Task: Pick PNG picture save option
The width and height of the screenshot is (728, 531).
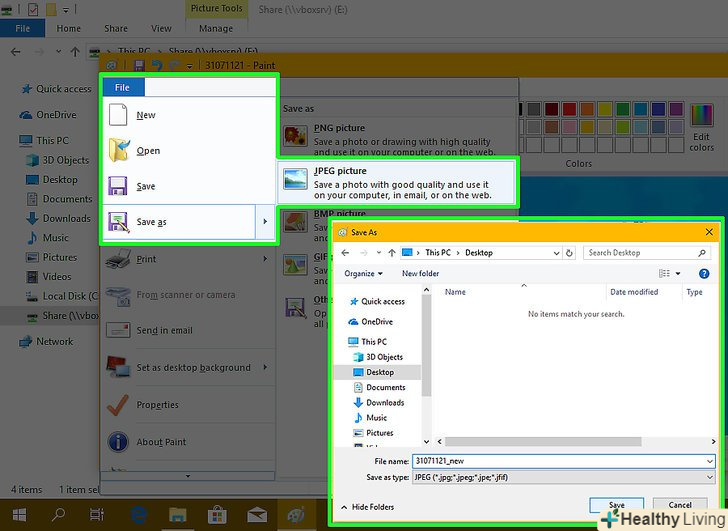Action: [x=398, y=139]
